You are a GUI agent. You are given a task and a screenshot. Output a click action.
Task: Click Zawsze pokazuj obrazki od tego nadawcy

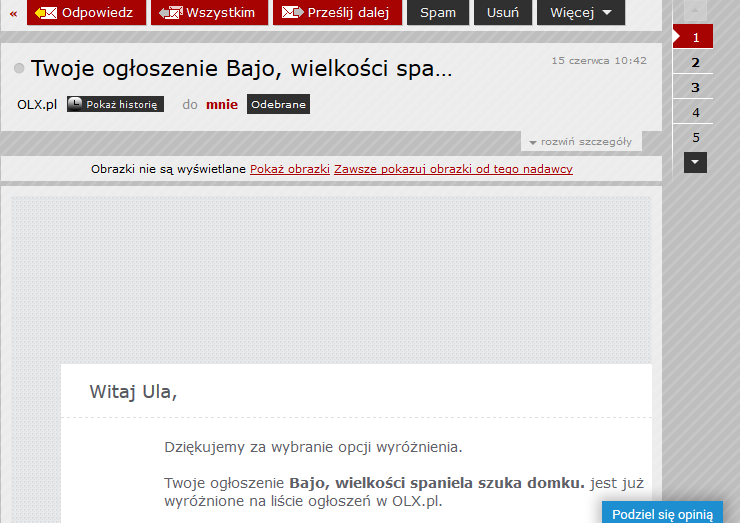coord(454,169)
